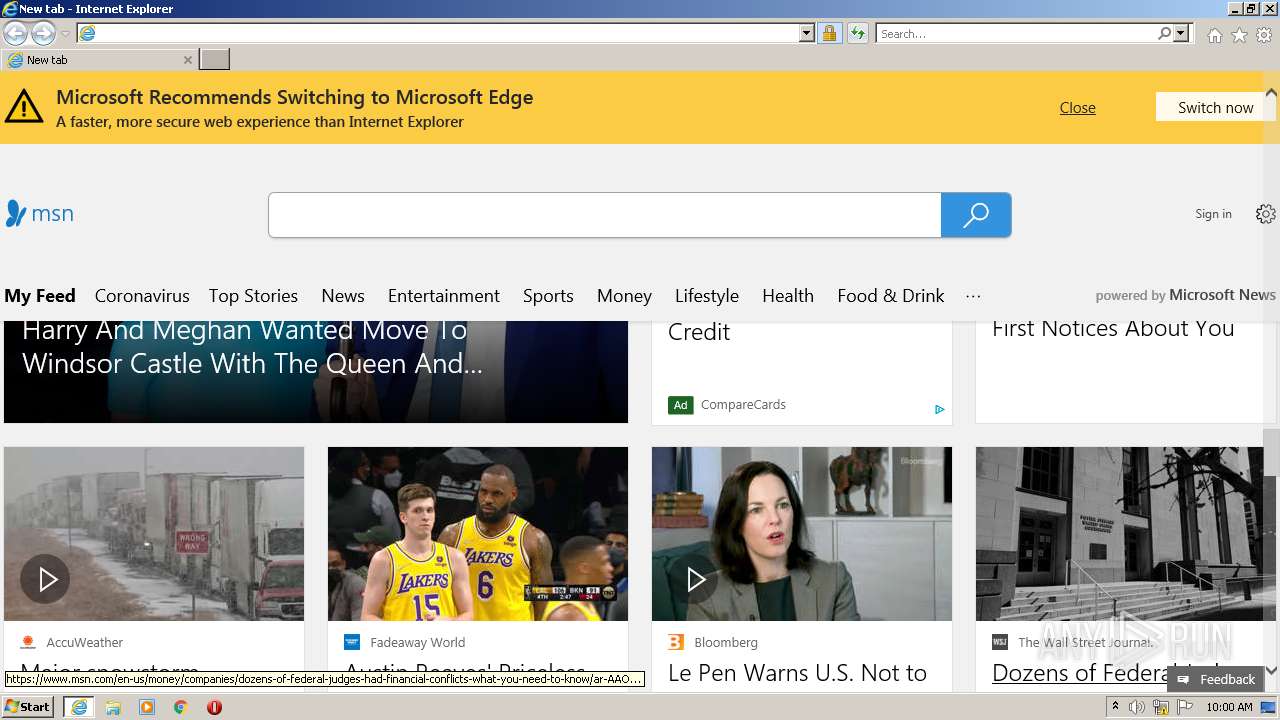Image resolution: width=1280 pixels, height=720 pixels.
Task: Click the security lock icon
Action: click(829, 33)
